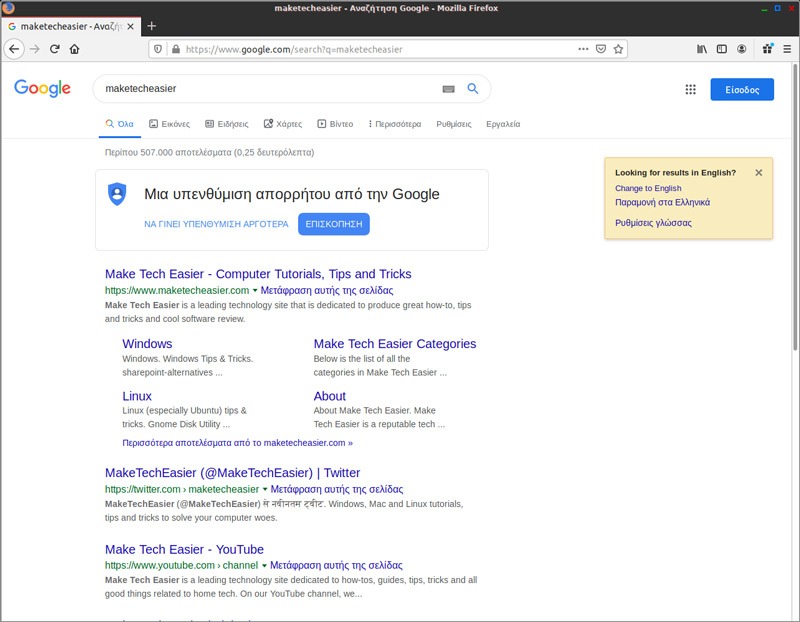Screen dimensions: 800x622
Task: Click the search magnifier icon
Action: tap(471, 90)
